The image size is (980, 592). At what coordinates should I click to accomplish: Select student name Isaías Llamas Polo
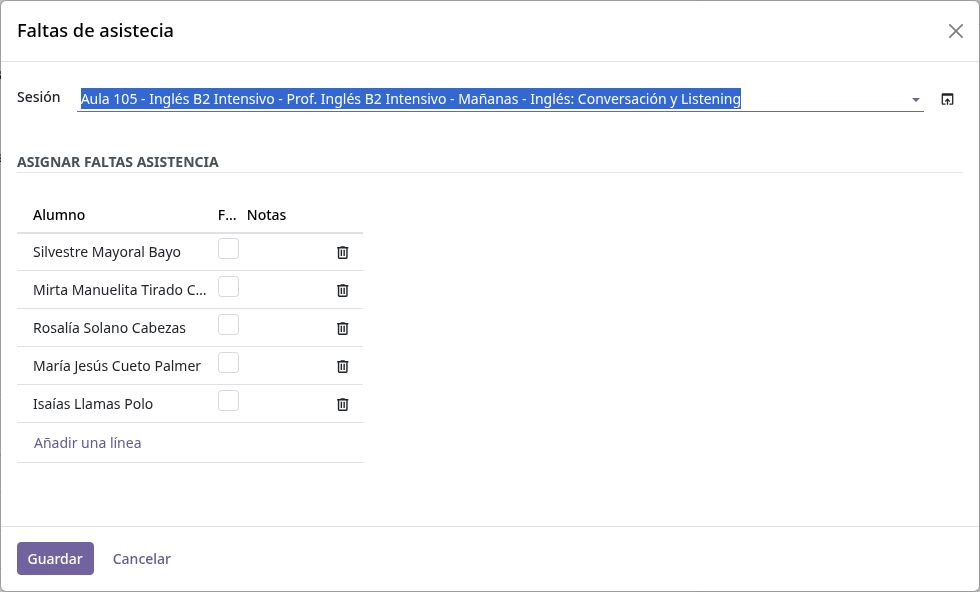click(x=93, y=404)
